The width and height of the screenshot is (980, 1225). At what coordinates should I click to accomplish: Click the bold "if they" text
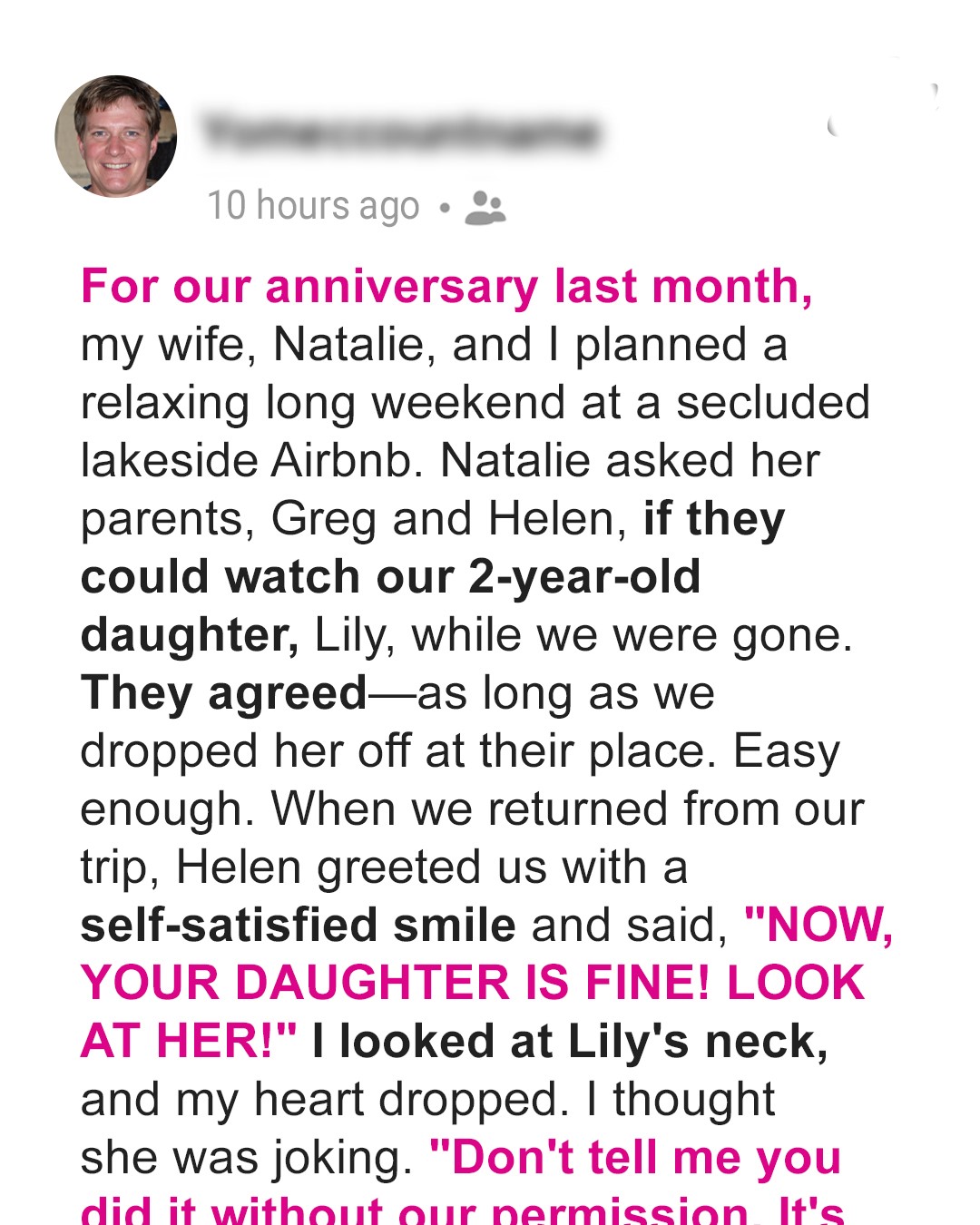point(713,519)
